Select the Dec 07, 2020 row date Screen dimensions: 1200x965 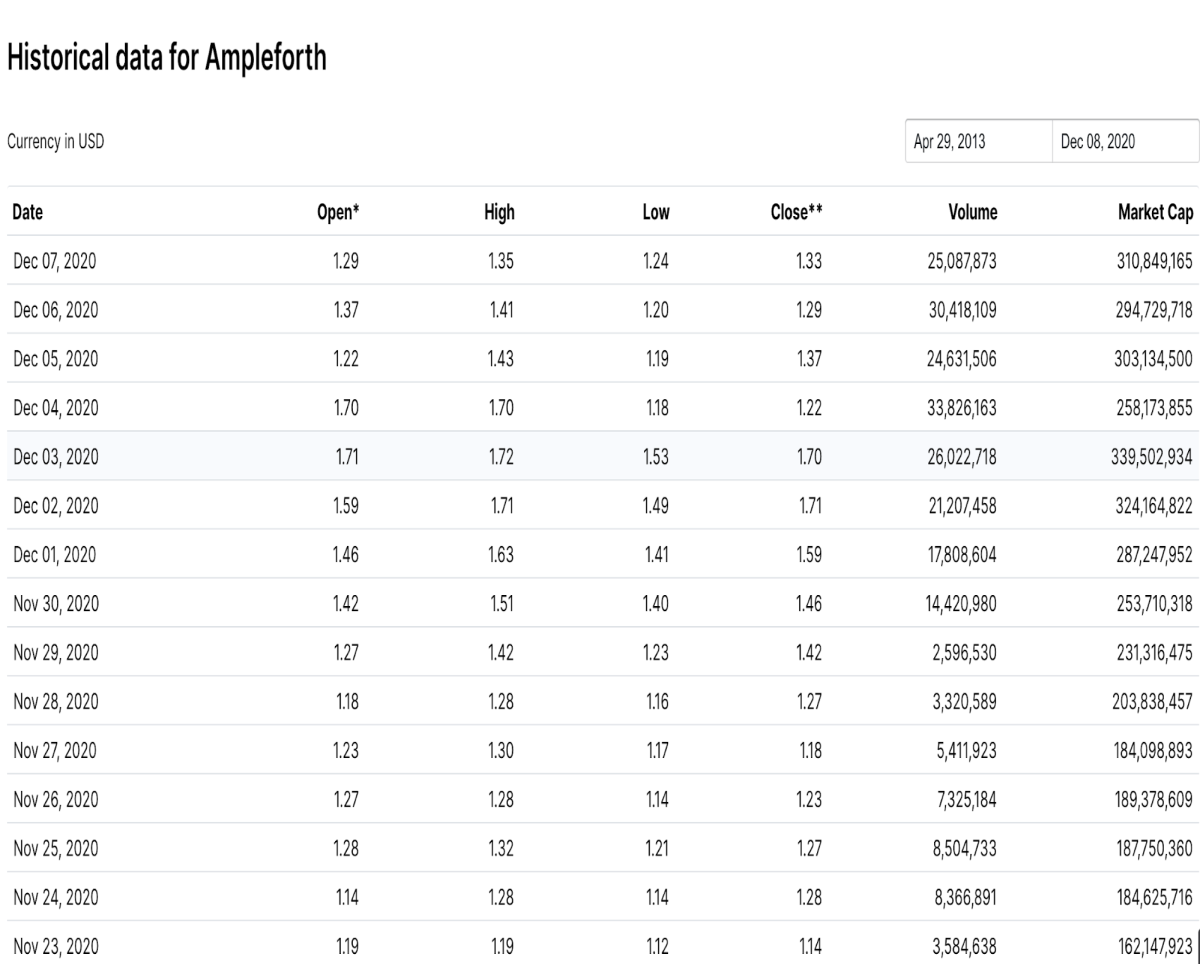[x=55, y=261]
